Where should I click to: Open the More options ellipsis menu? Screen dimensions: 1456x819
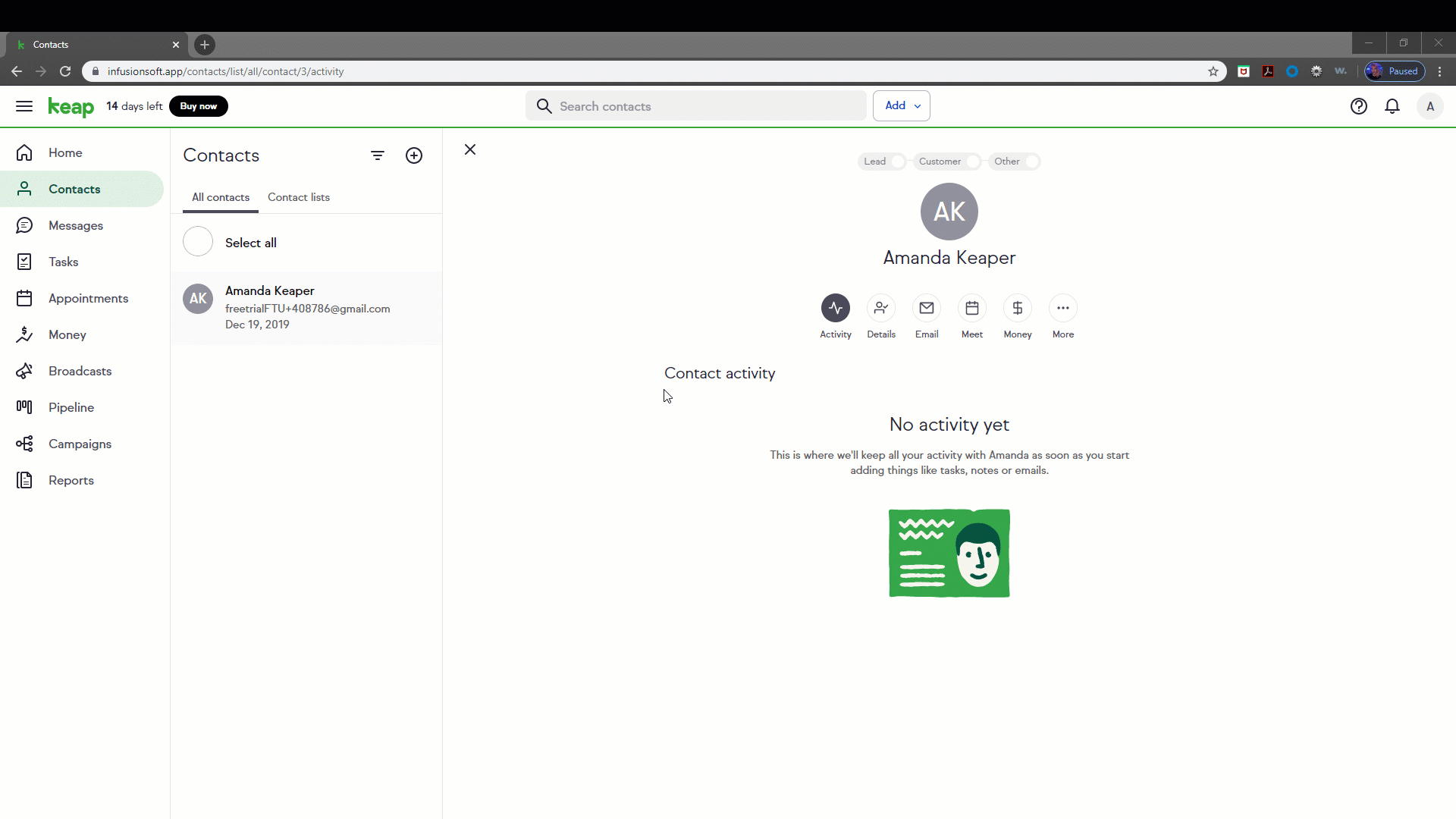[1062, 308]
